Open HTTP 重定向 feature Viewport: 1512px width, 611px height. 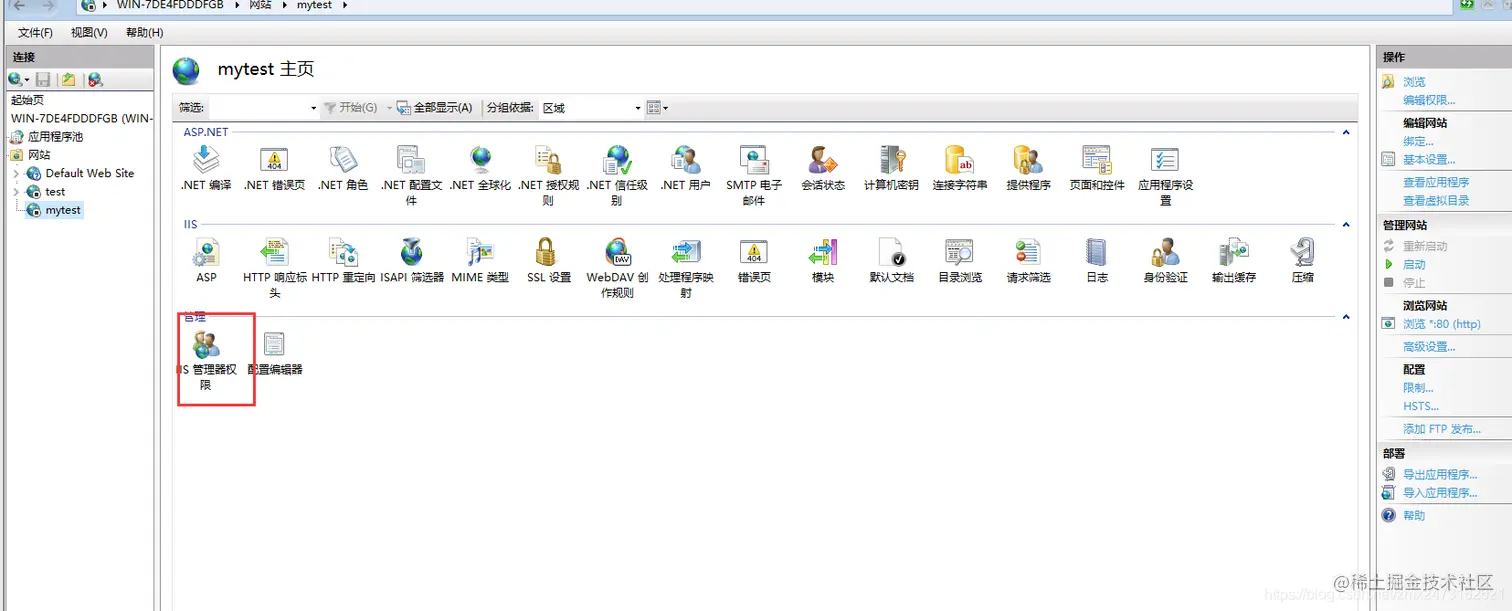343,261
